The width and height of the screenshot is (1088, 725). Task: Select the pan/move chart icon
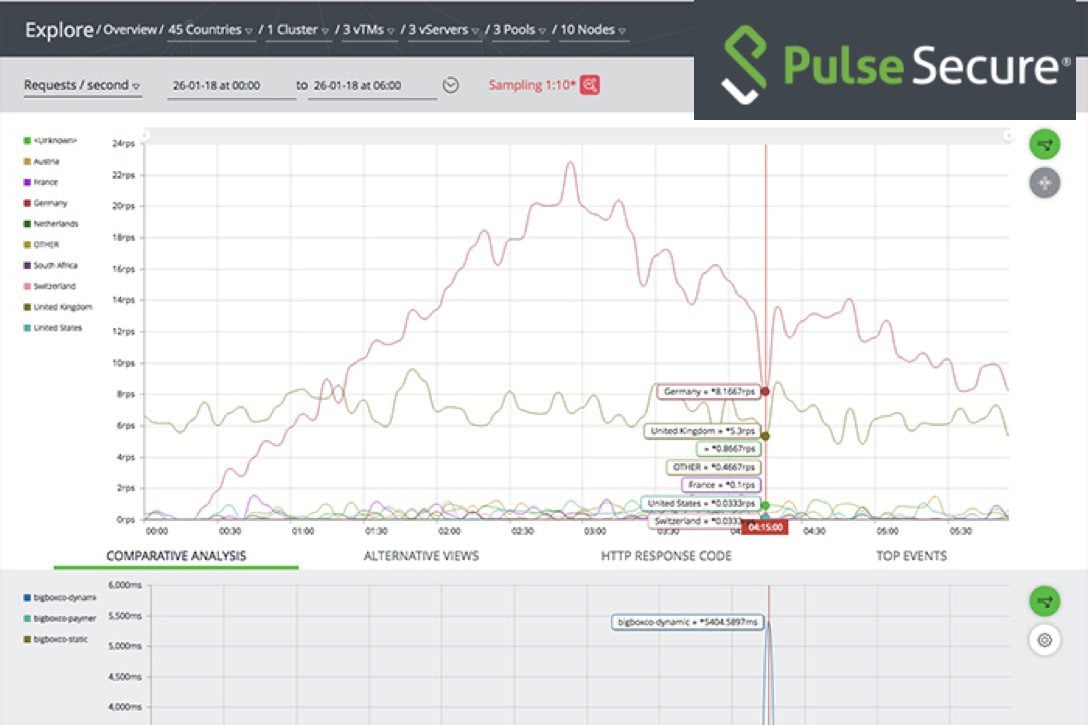(1044, 182)
